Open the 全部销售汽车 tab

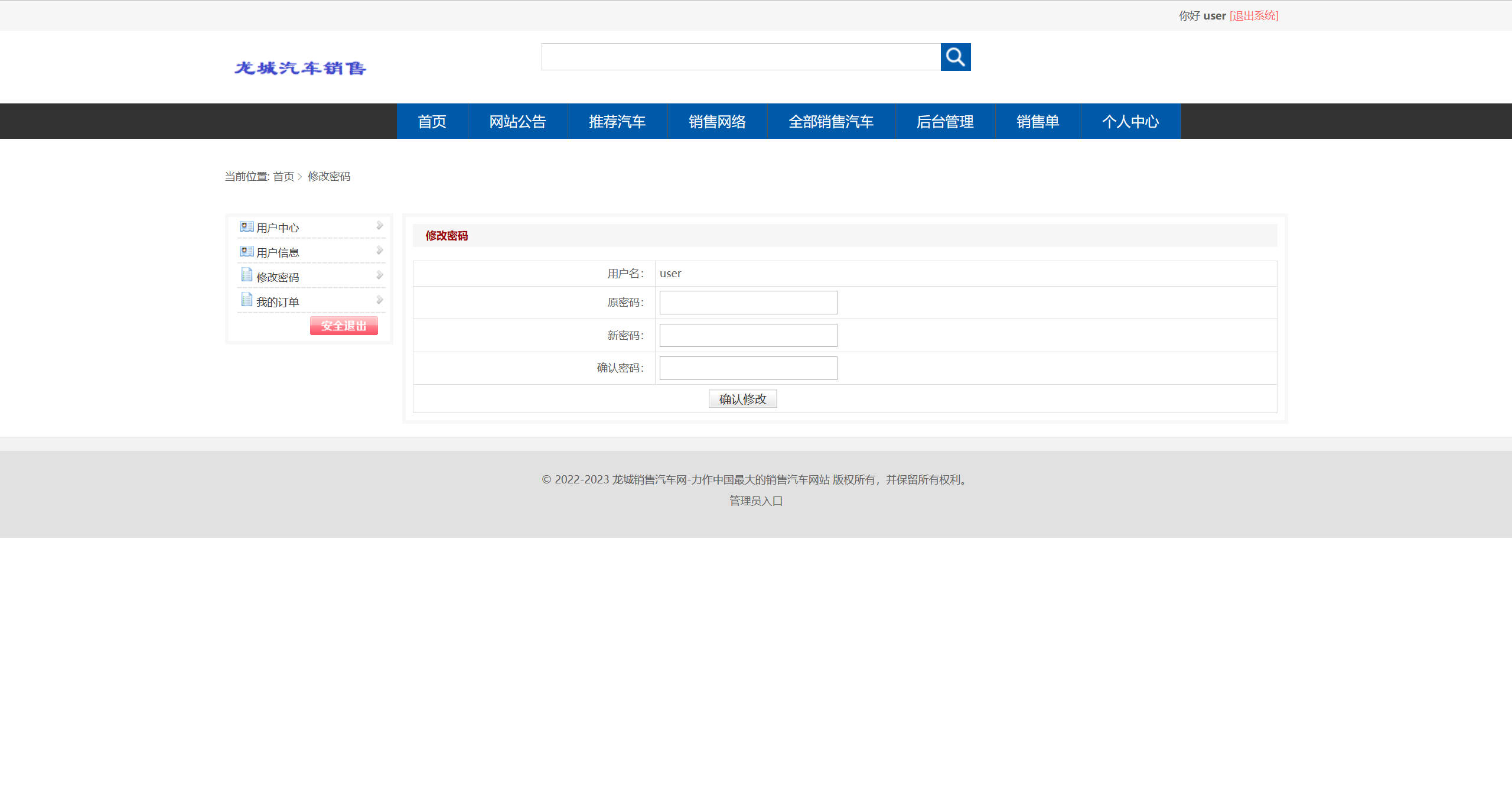pyautogui.click(x=831, y=122)
